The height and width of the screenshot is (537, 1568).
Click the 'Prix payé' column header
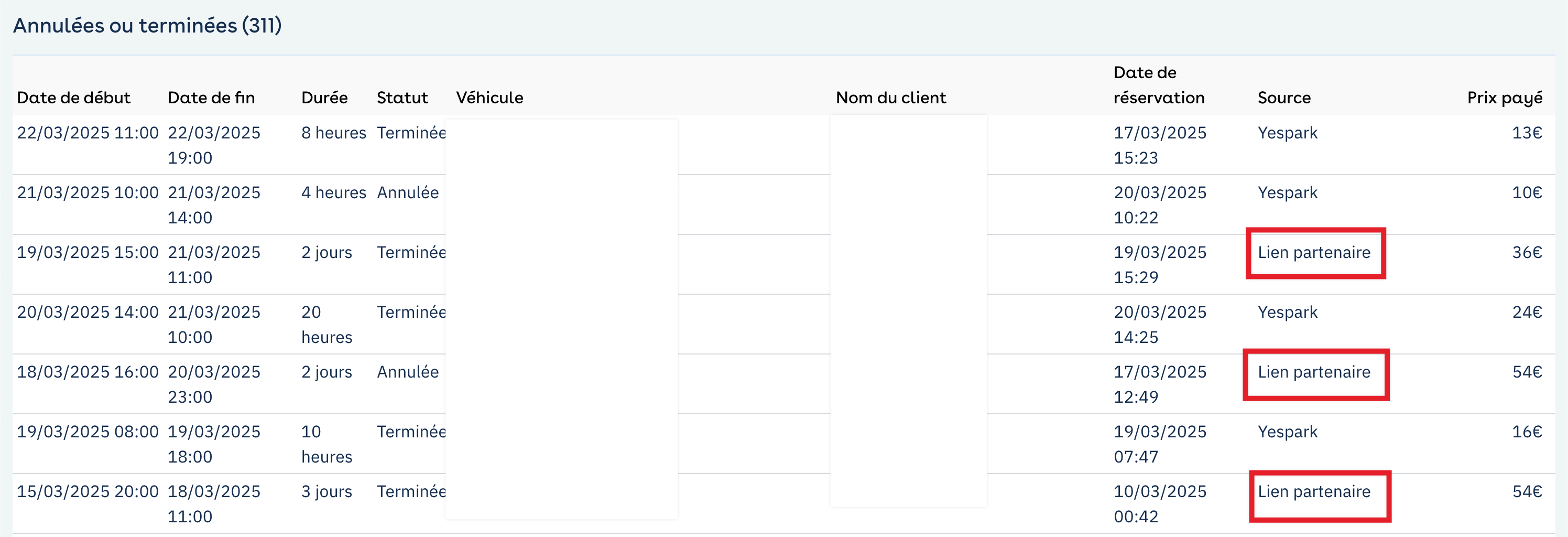click(1505, 98)
